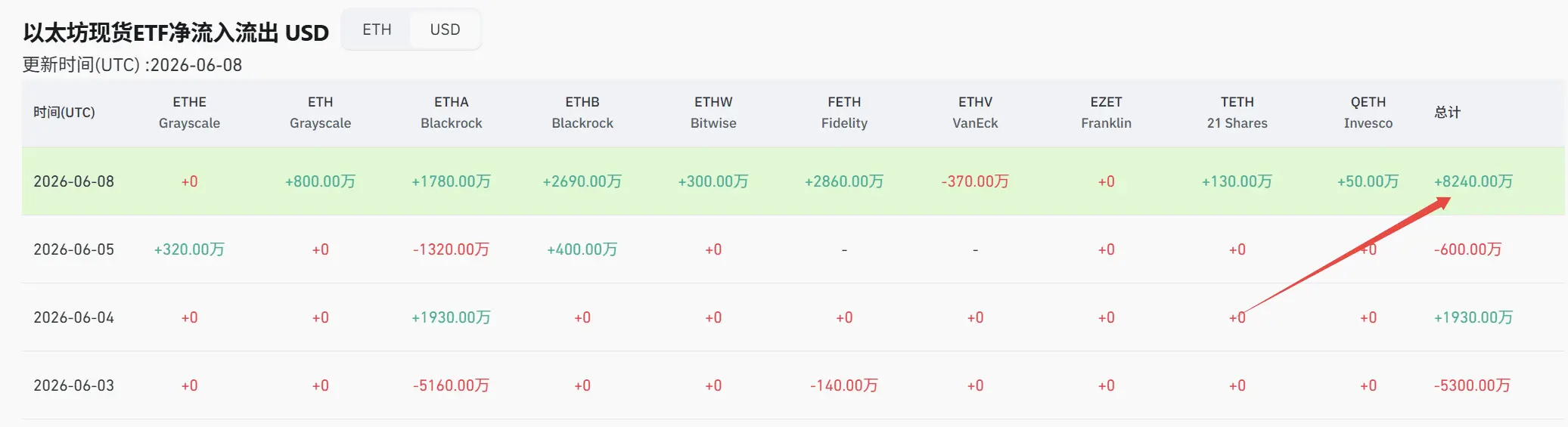Select the 2026-06-03 date cell
Image resolution: width=1568 pixels, height=427 pixels.
74,385
